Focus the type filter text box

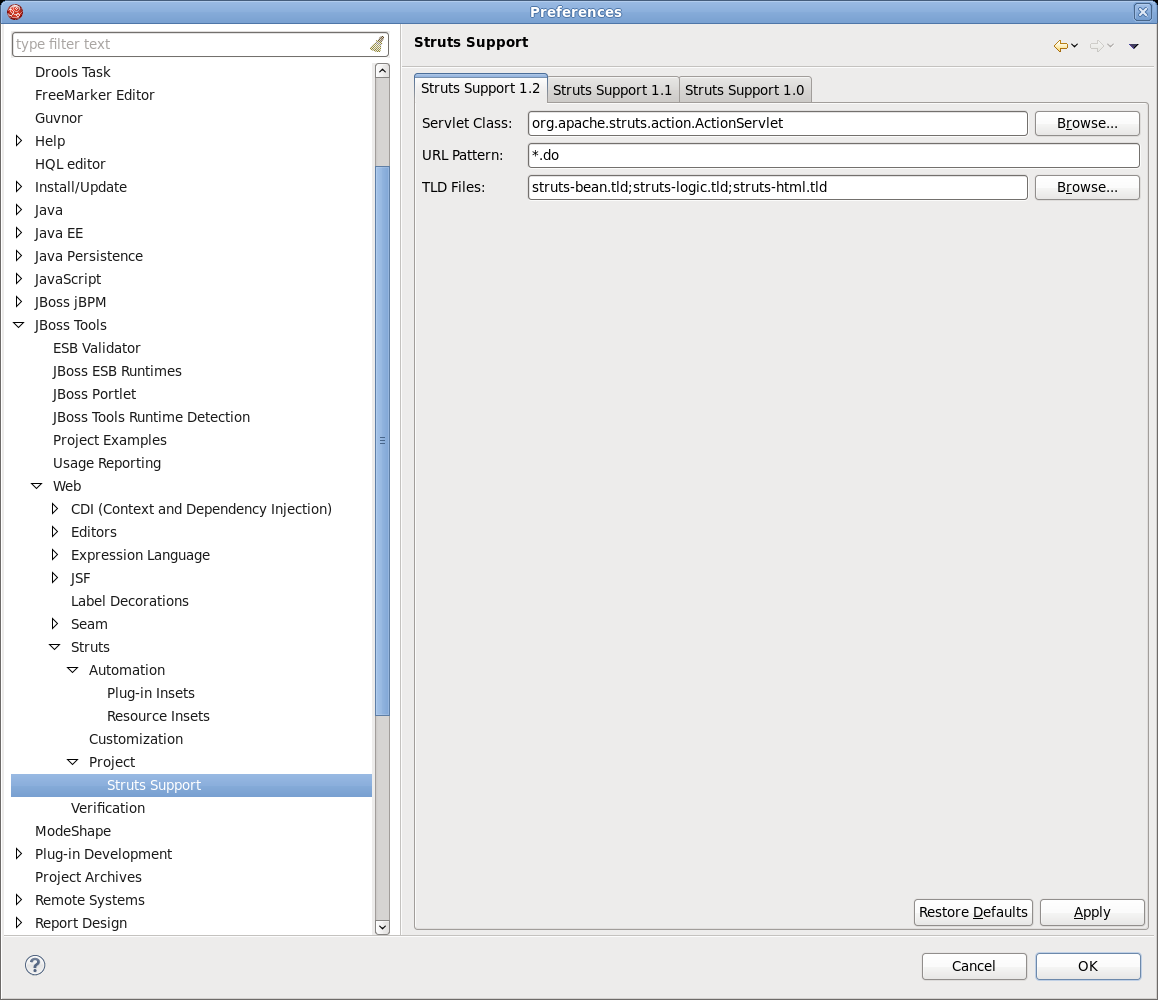click(190, 44)
